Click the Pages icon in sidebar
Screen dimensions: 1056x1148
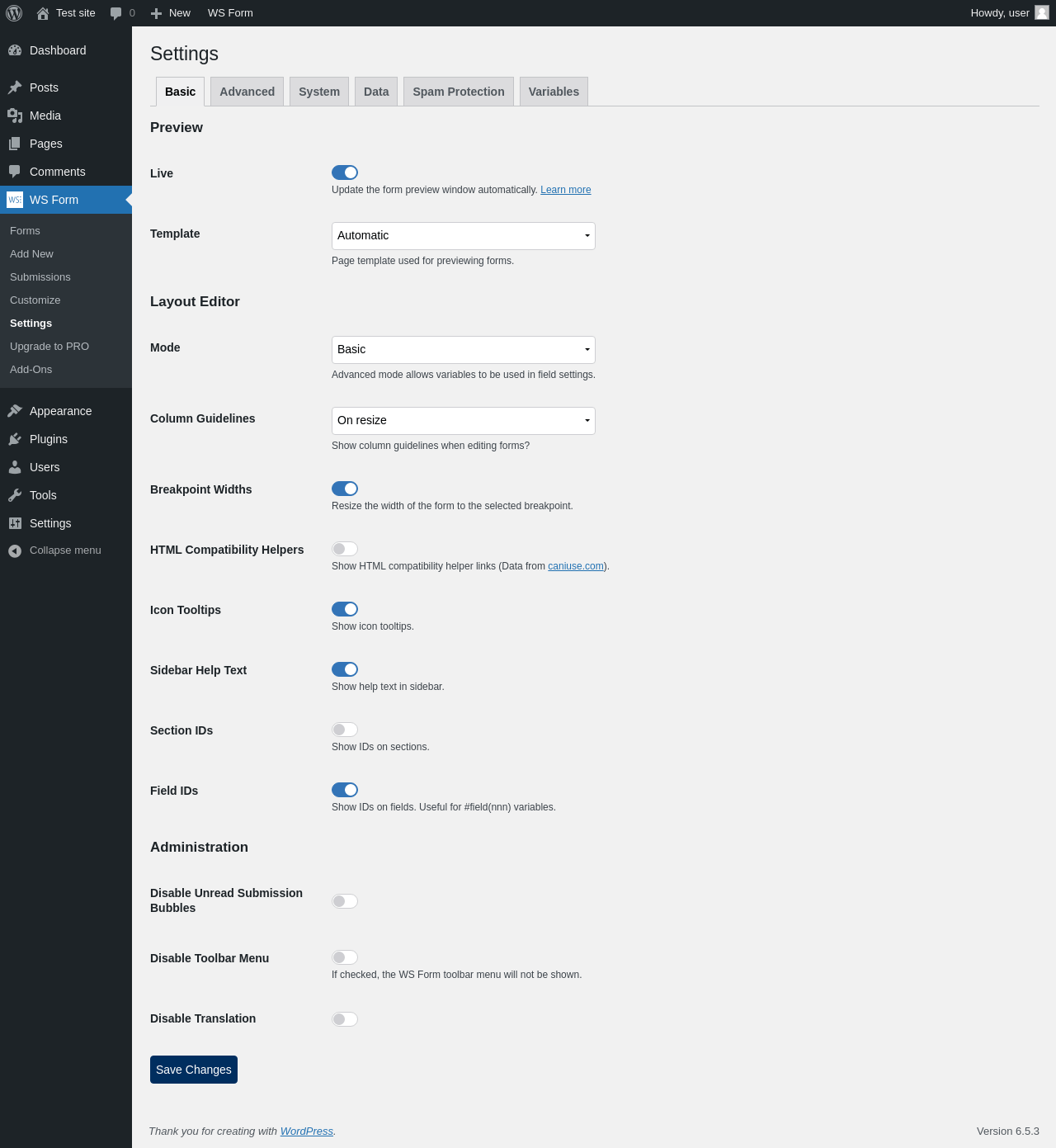15,144
